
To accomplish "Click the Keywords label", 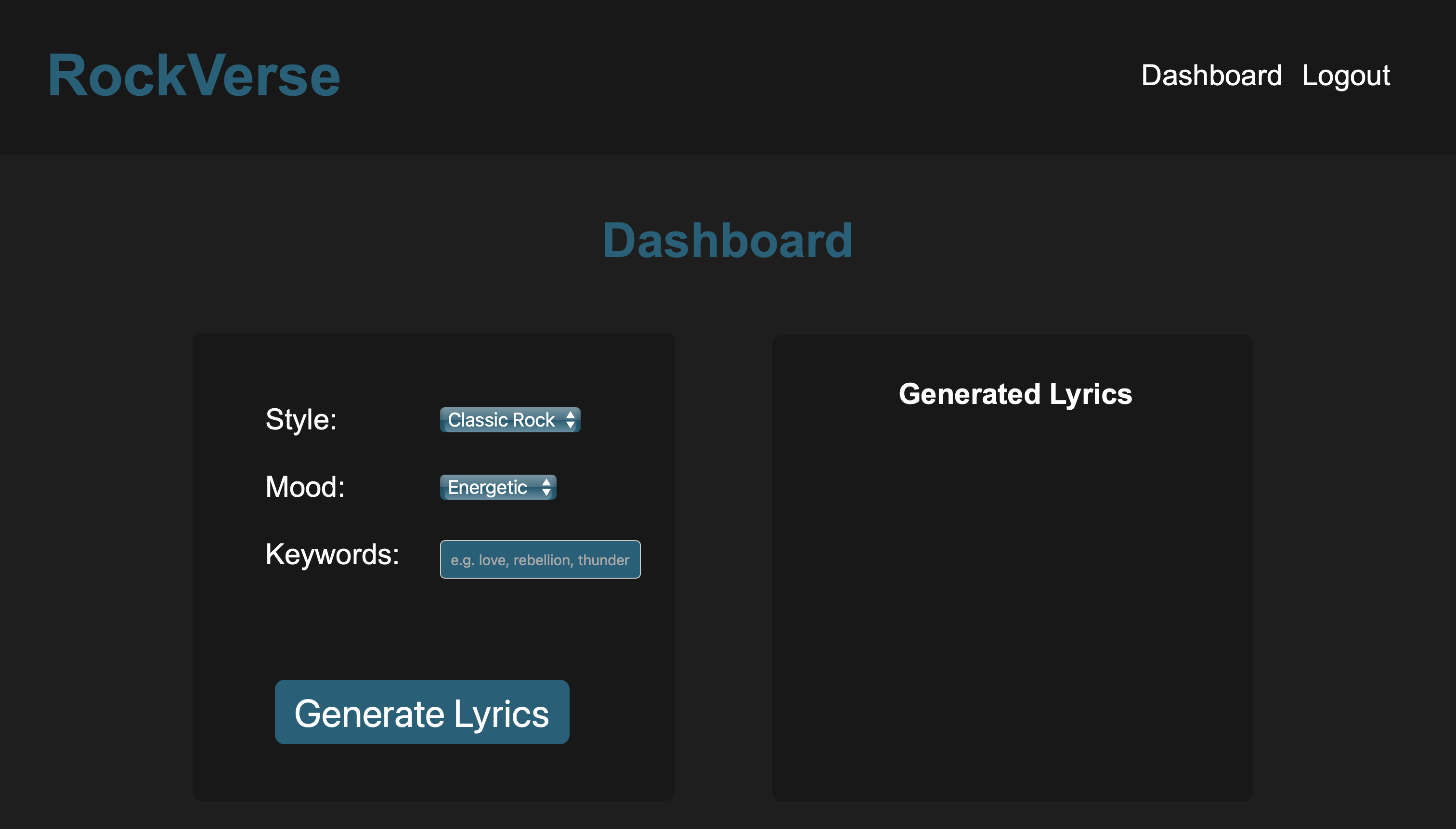I will 333,555.
